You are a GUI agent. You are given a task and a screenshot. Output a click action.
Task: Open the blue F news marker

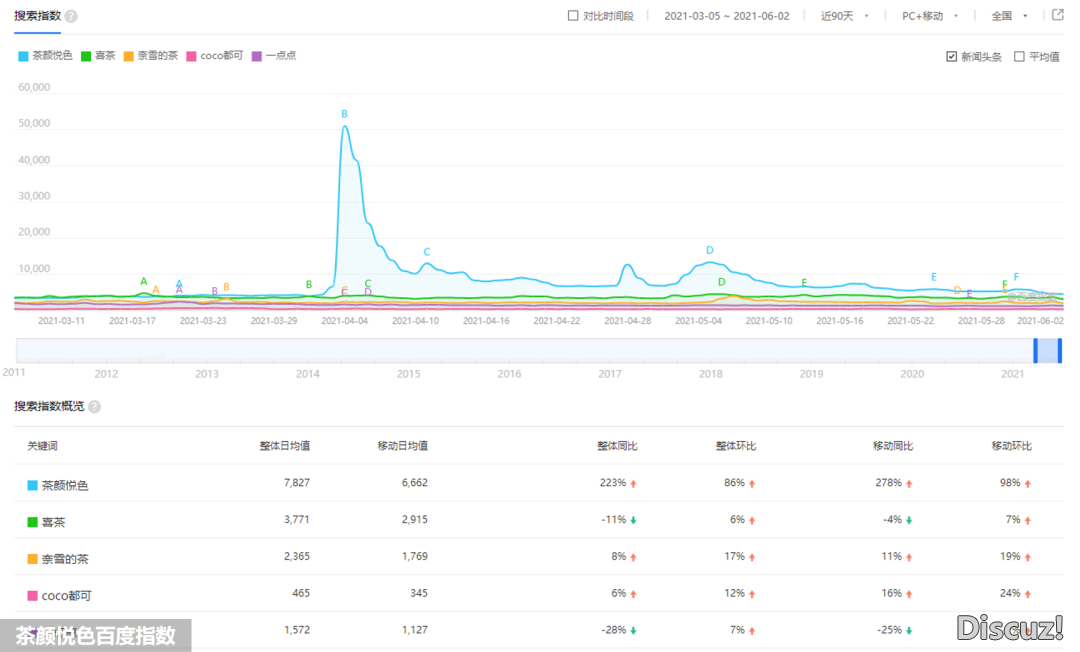tap(1017, 277)
